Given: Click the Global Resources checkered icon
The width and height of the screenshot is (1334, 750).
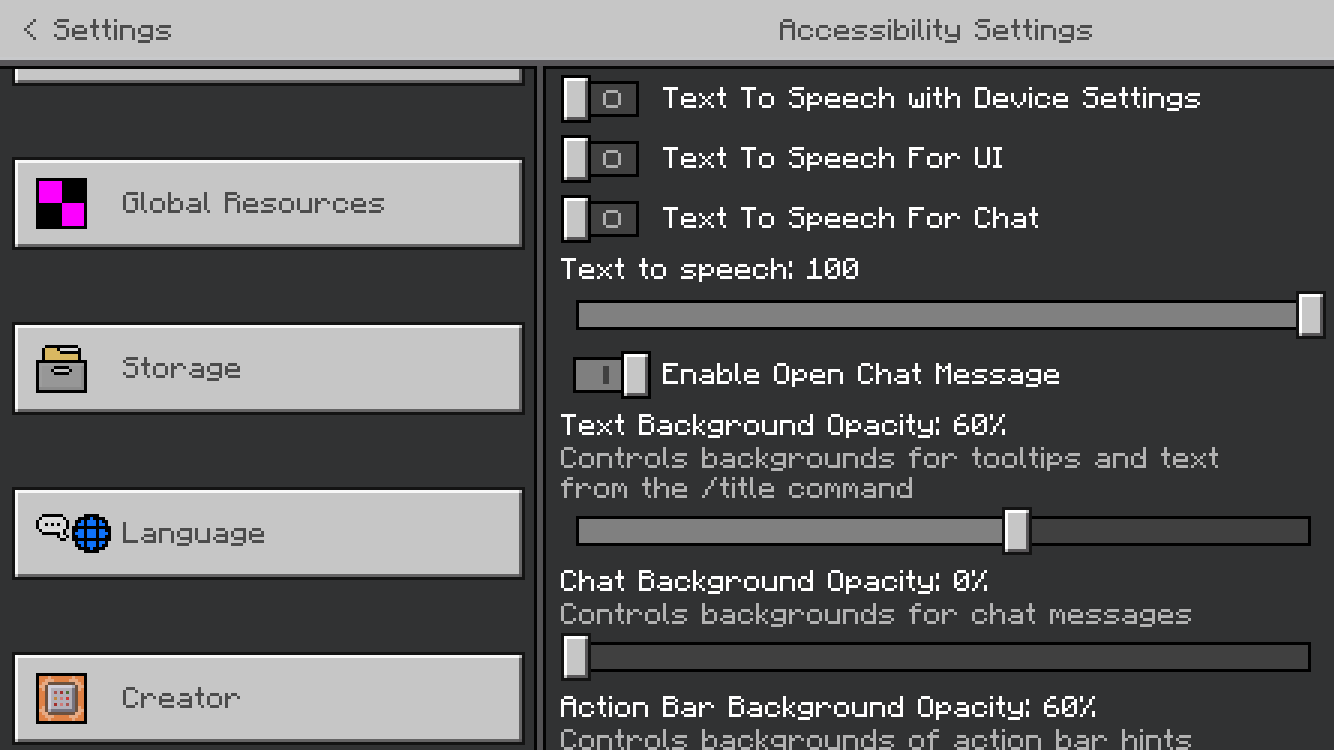Looking at the screenshot, I should click(x=61, y=203).
